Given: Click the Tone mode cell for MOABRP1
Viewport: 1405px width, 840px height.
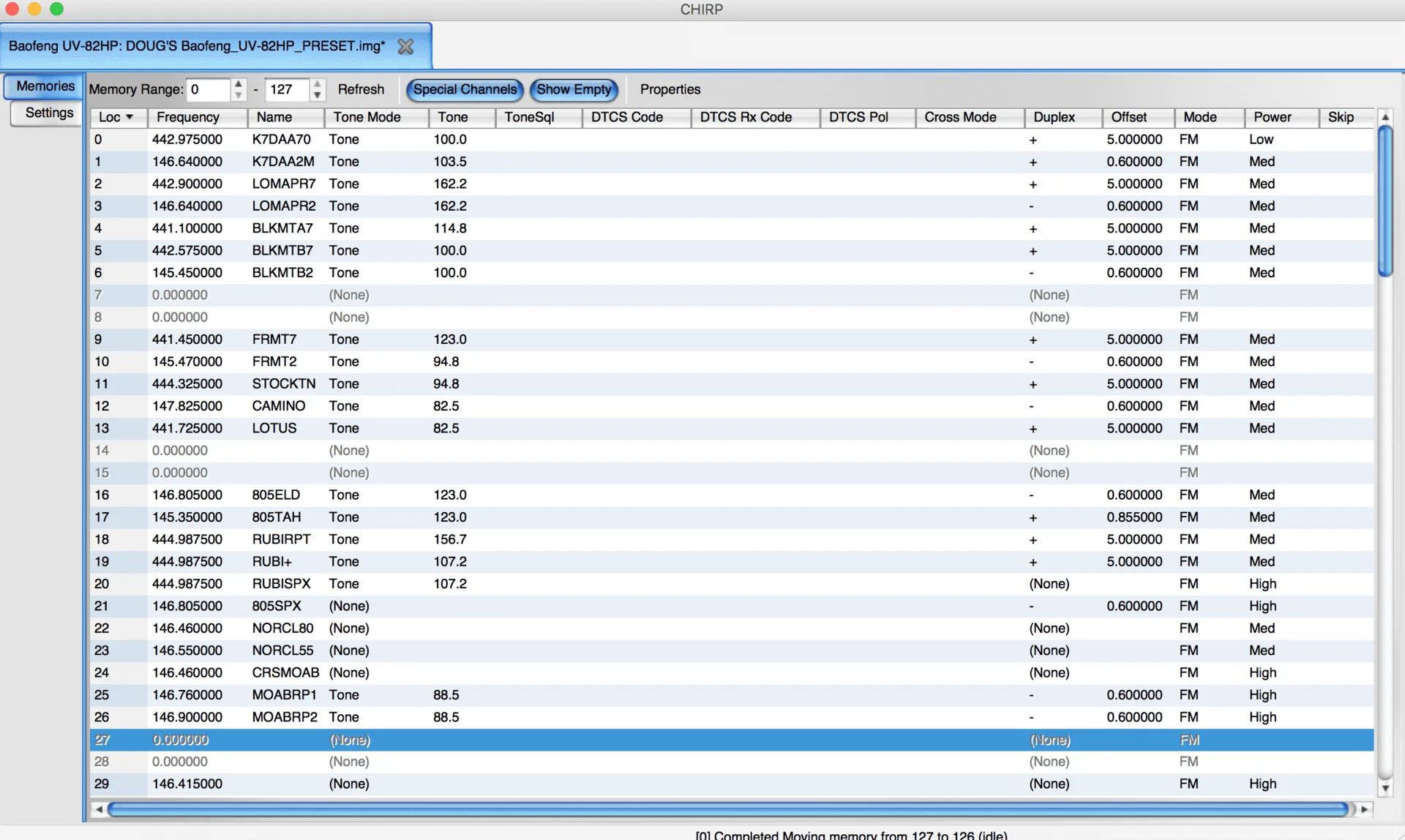Looking at the screenshot, I should coord(344,695).
